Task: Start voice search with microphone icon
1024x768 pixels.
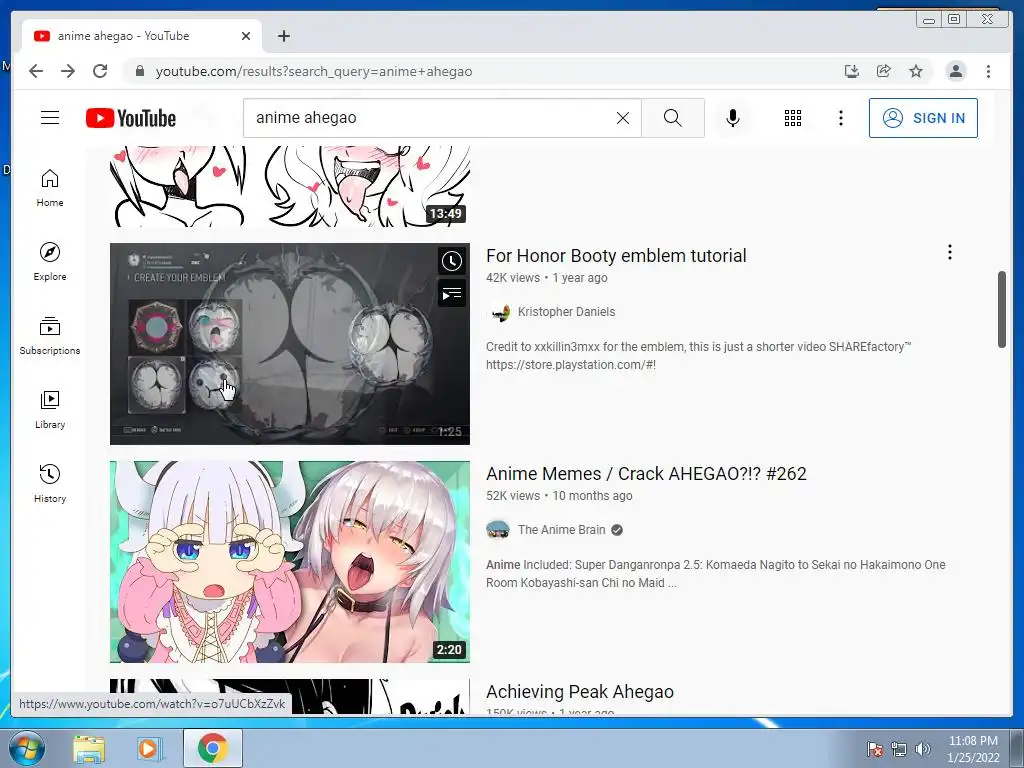Action: pyautogui.click(x=733, y=118)
